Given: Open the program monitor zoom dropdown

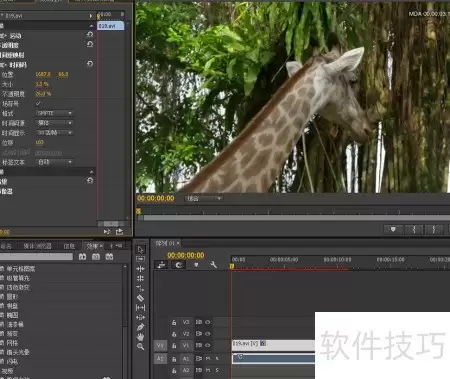Looking at the screenshot, I should [204, 198].
